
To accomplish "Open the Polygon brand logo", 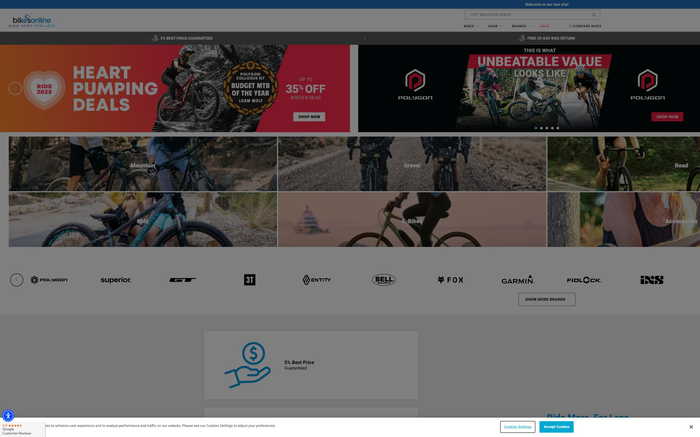I will [x=49, y=280].
